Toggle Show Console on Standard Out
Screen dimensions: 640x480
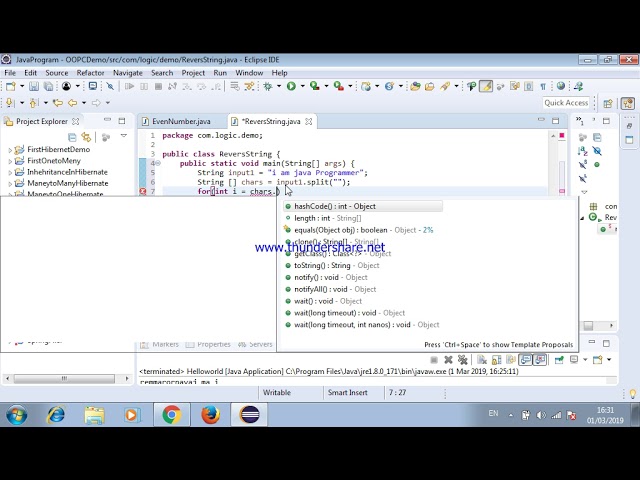point(525,360)
